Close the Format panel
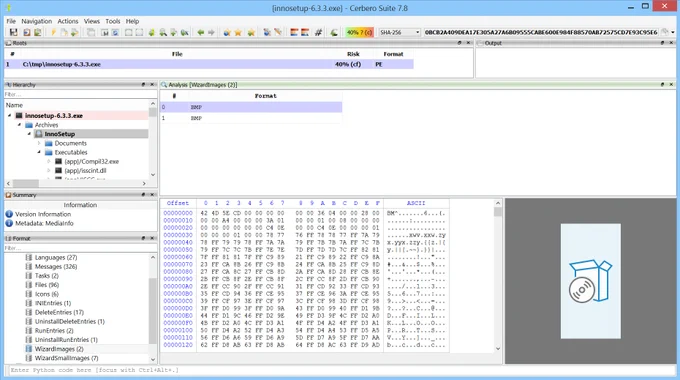680x380 pixels. click(152, 238)
